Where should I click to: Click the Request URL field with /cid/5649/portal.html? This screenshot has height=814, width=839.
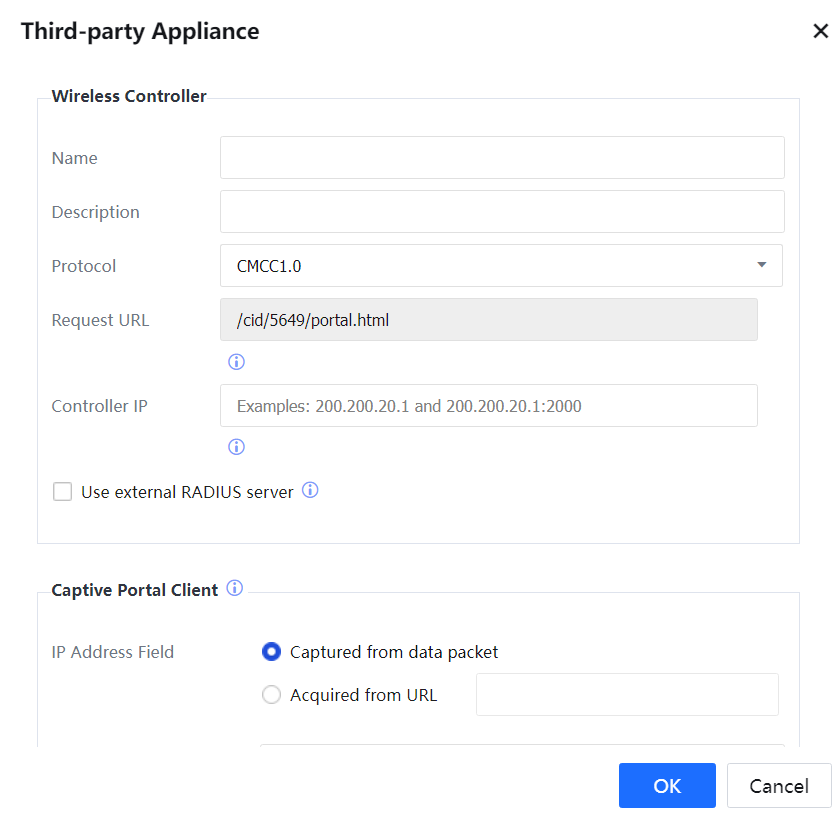pos(488,320)
